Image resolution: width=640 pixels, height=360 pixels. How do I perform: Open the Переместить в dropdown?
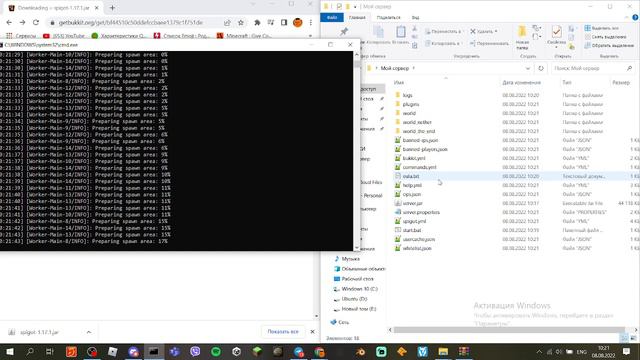pos(443,31)
